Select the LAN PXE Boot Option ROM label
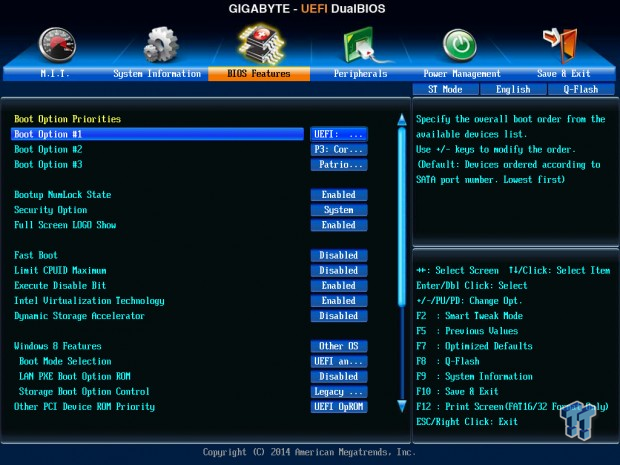Viewport: 620px width, 465px height. pos(75,376)
